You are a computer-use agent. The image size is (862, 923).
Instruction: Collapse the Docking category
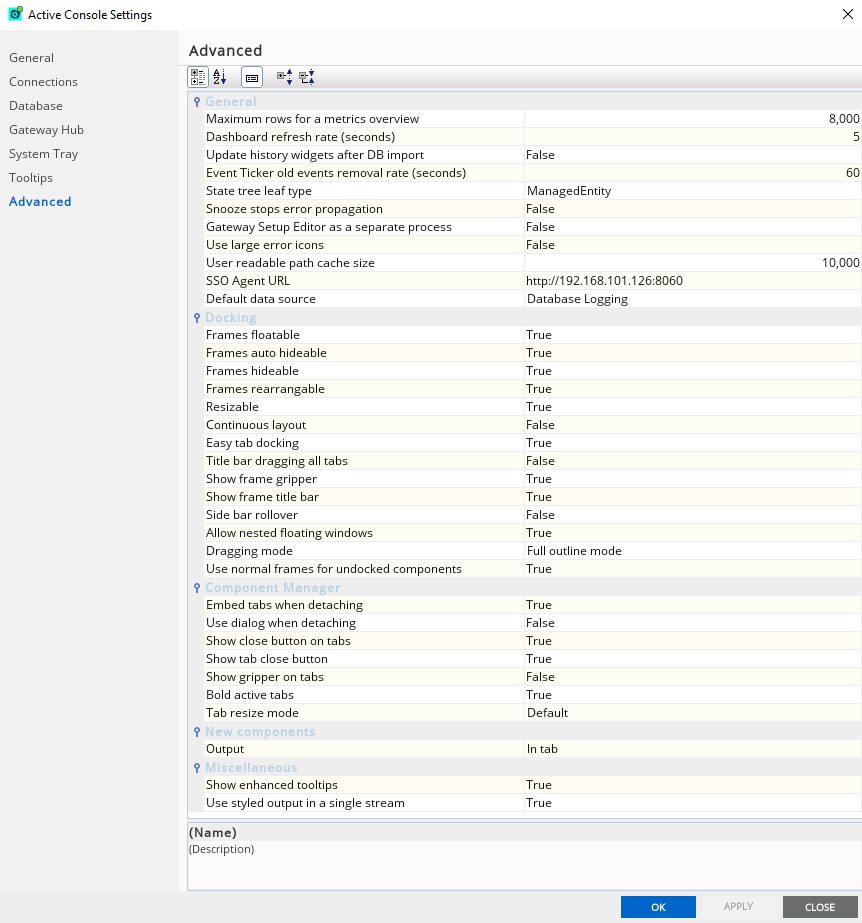[197, 317]
